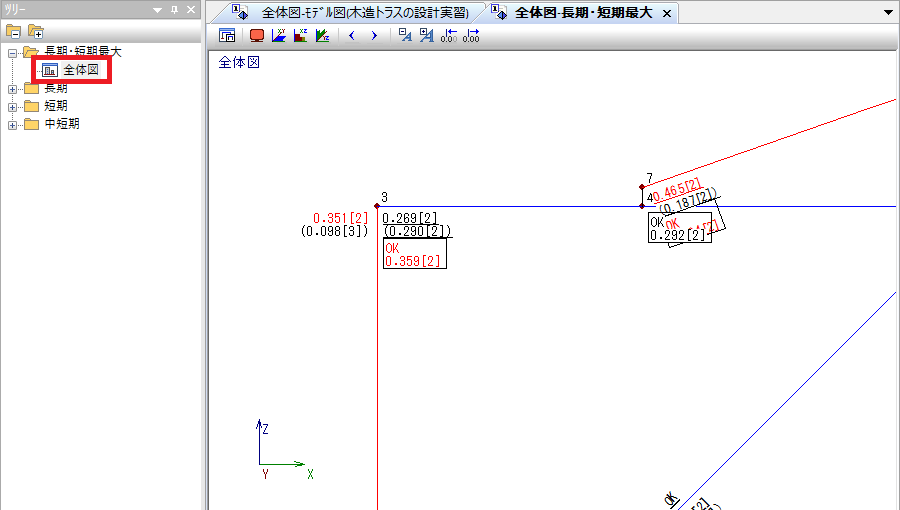Screen dimensions: 900x510
Task: Collapse all folders icon in tree panel
Action: coord(13,31)
